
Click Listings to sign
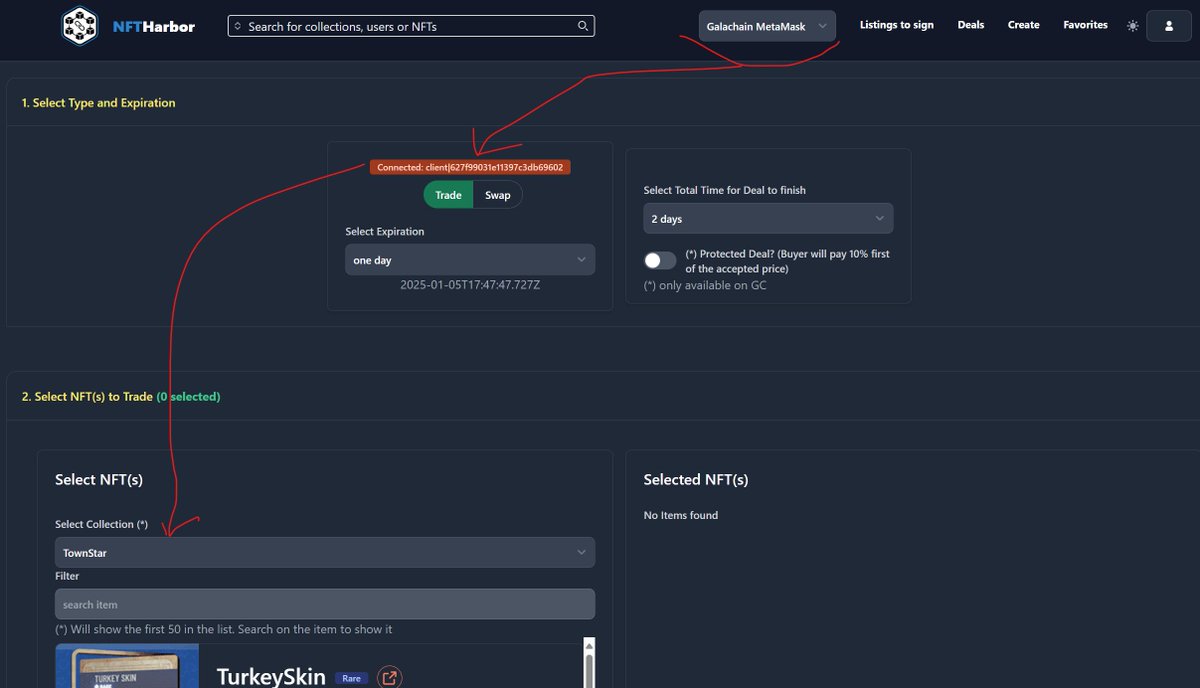tap(896, 25)
